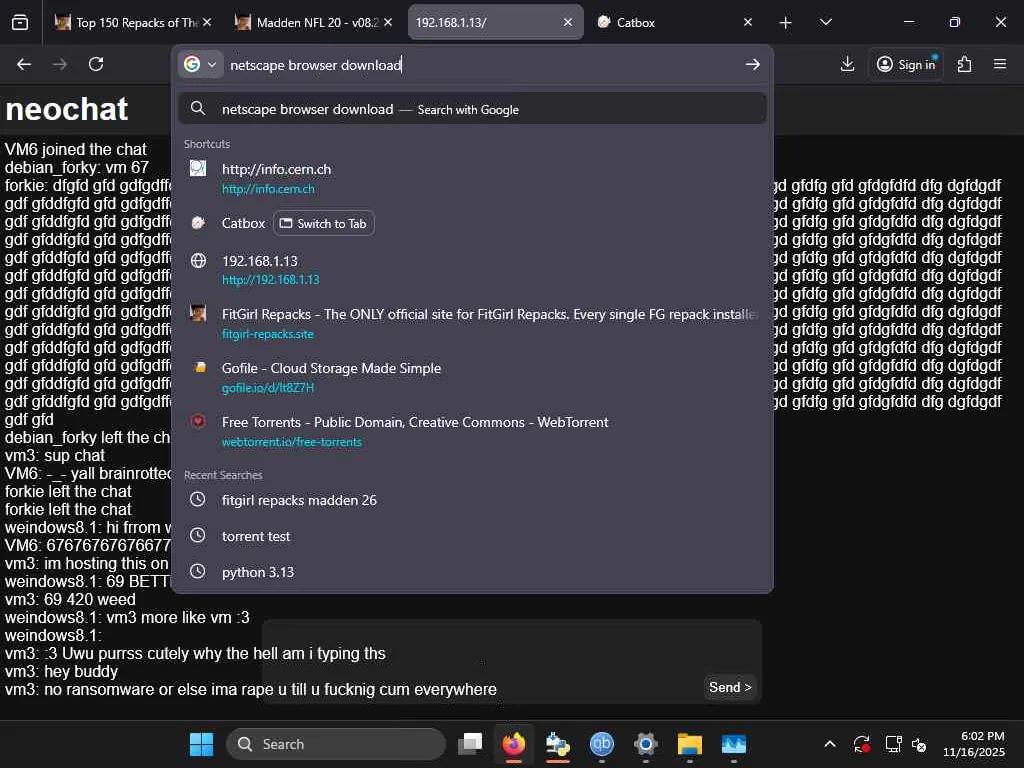Choose the 192.168.1.13 shortcut suggestion
The image size is (1024, 768).
(472, 270)
